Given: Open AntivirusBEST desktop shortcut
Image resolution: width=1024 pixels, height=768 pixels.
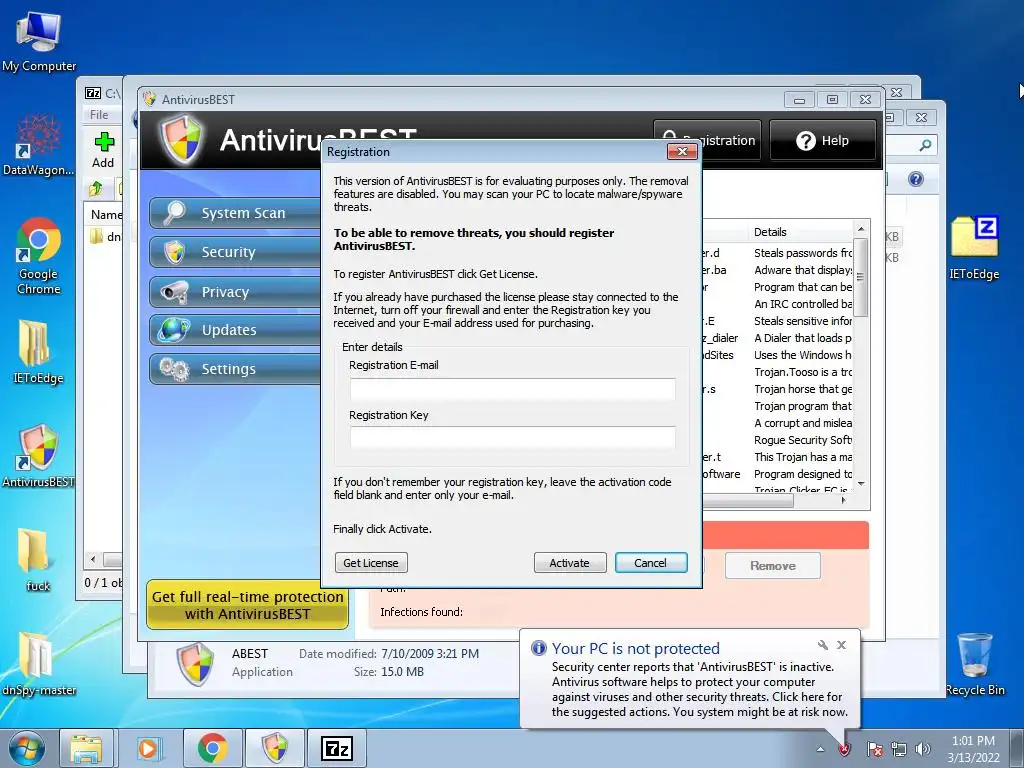Looking at the screenshot, I should tap(39, 455).
